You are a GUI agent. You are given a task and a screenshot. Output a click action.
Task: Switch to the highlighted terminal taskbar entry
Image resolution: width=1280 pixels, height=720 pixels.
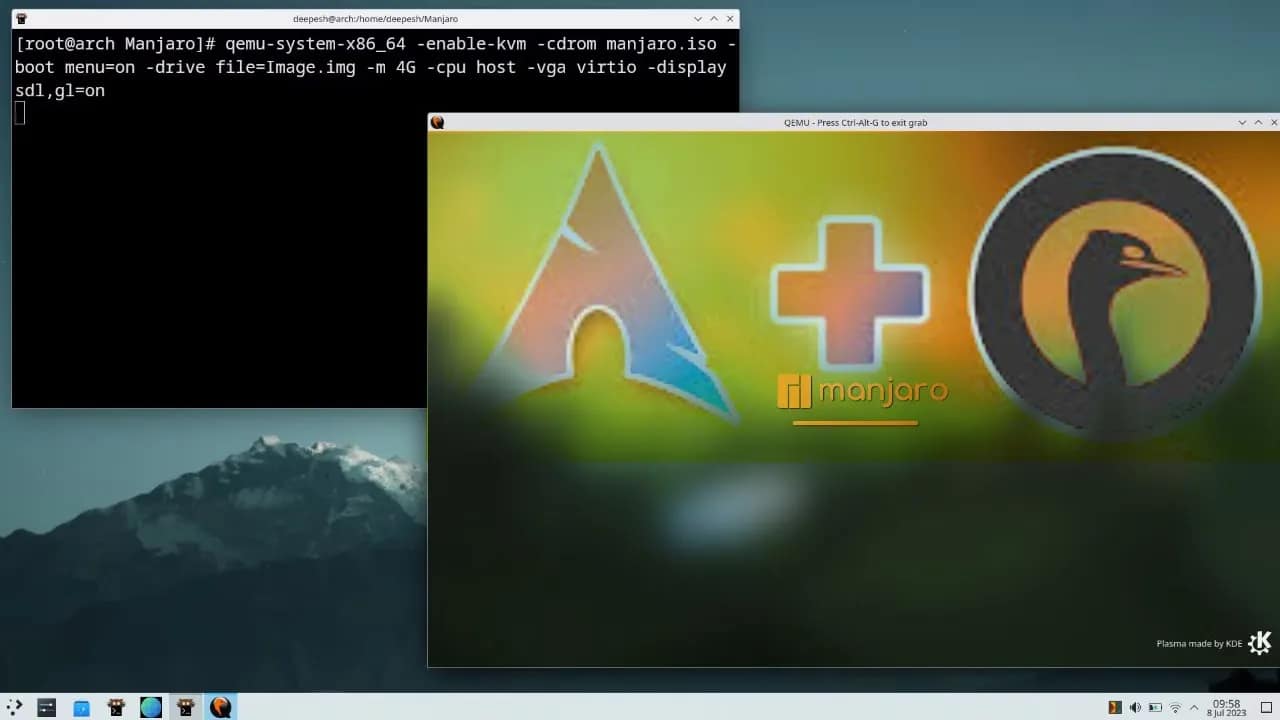(x=185, y=707)
